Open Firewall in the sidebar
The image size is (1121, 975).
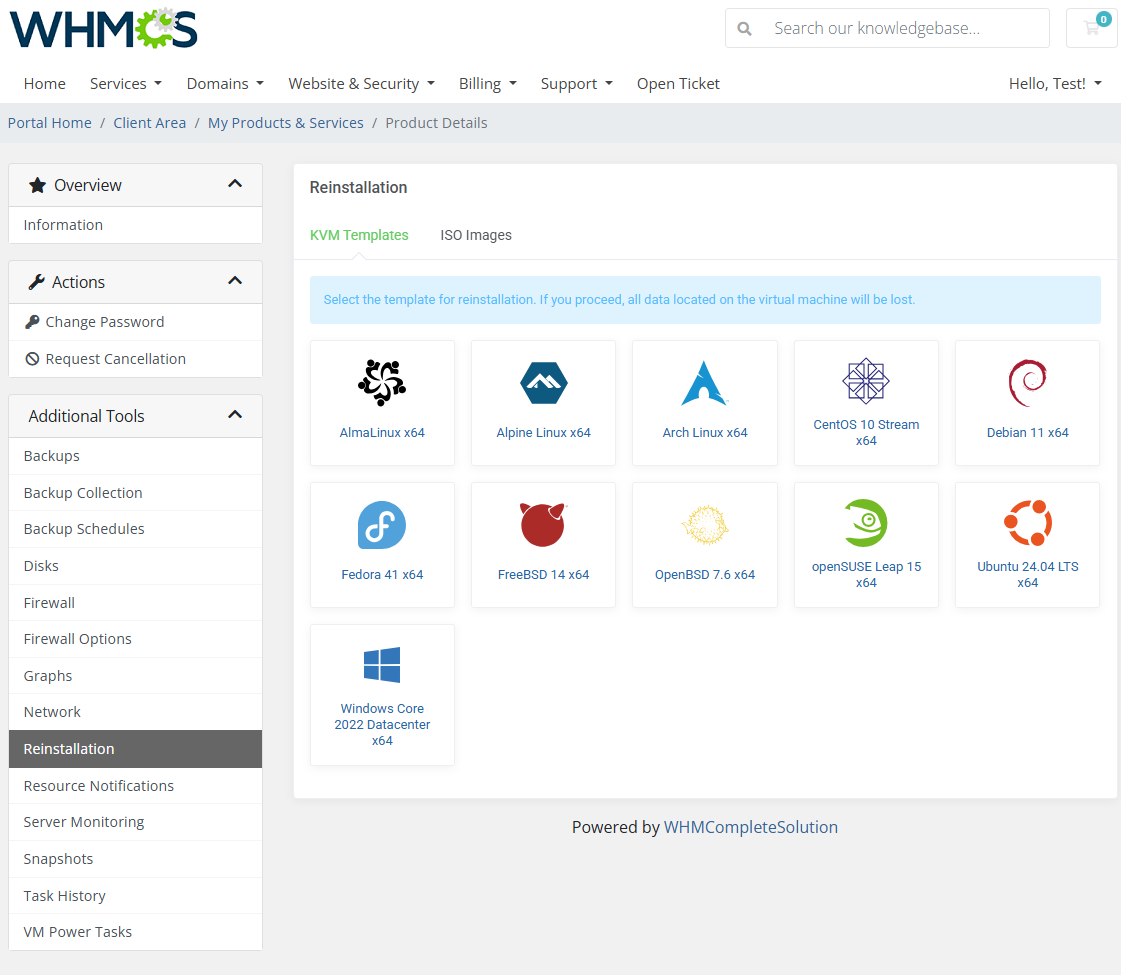135,603
